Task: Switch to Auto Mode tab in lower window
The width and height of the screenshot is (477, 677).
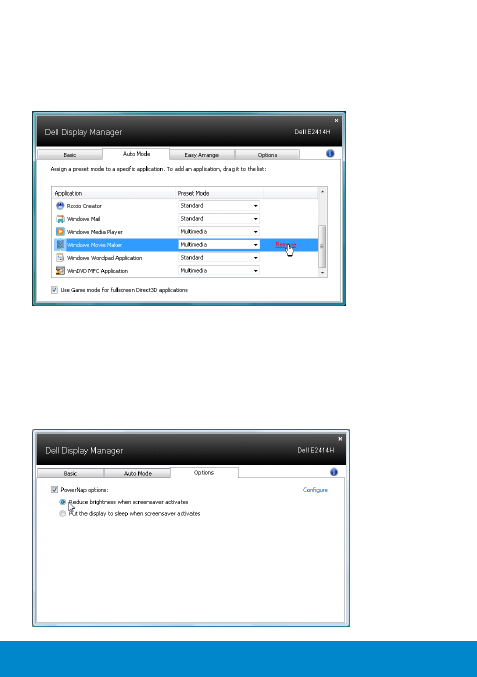Action: (138, 474)
